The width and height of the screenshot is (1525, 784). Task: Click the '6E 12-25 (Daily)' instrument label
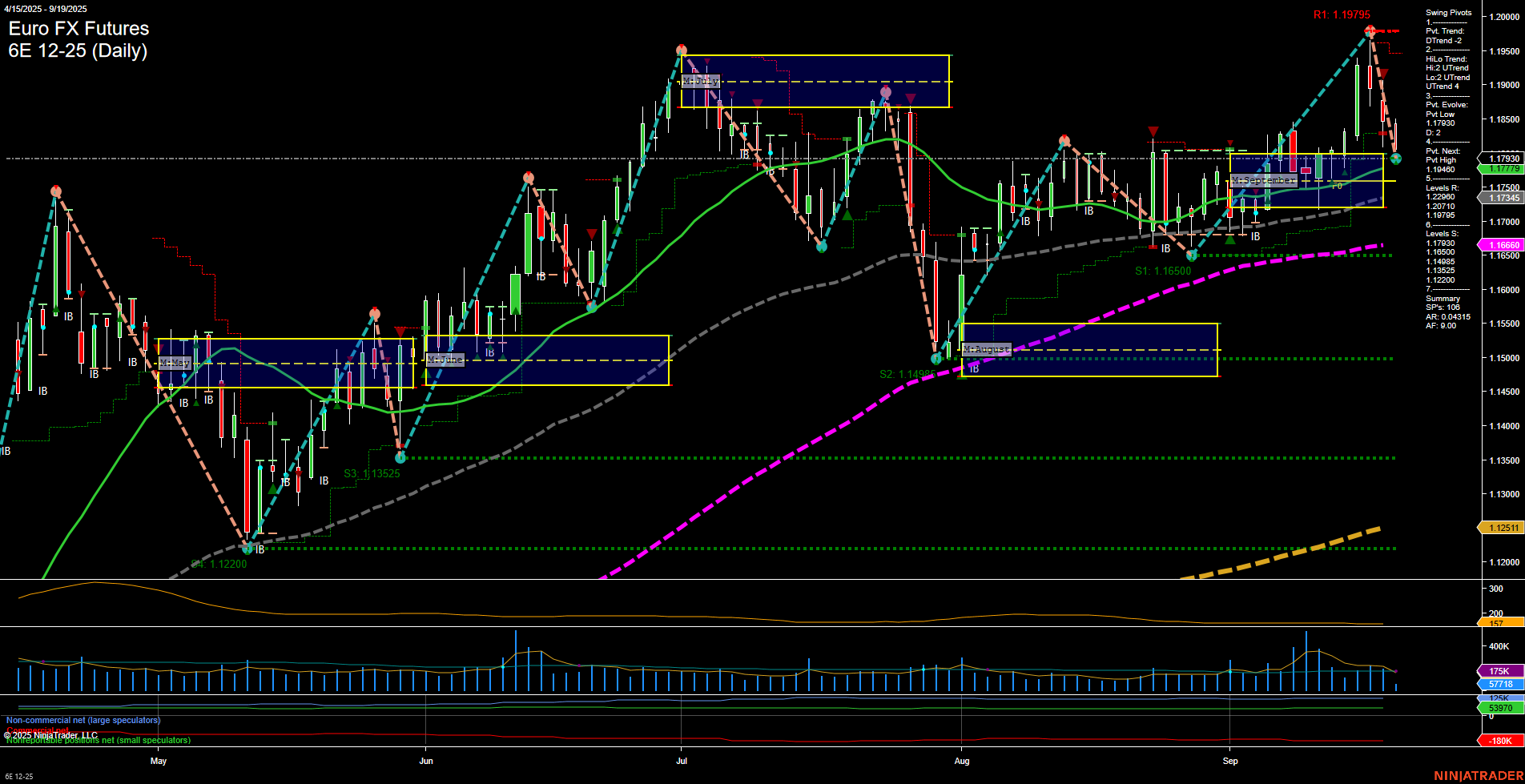coord(78,51)
